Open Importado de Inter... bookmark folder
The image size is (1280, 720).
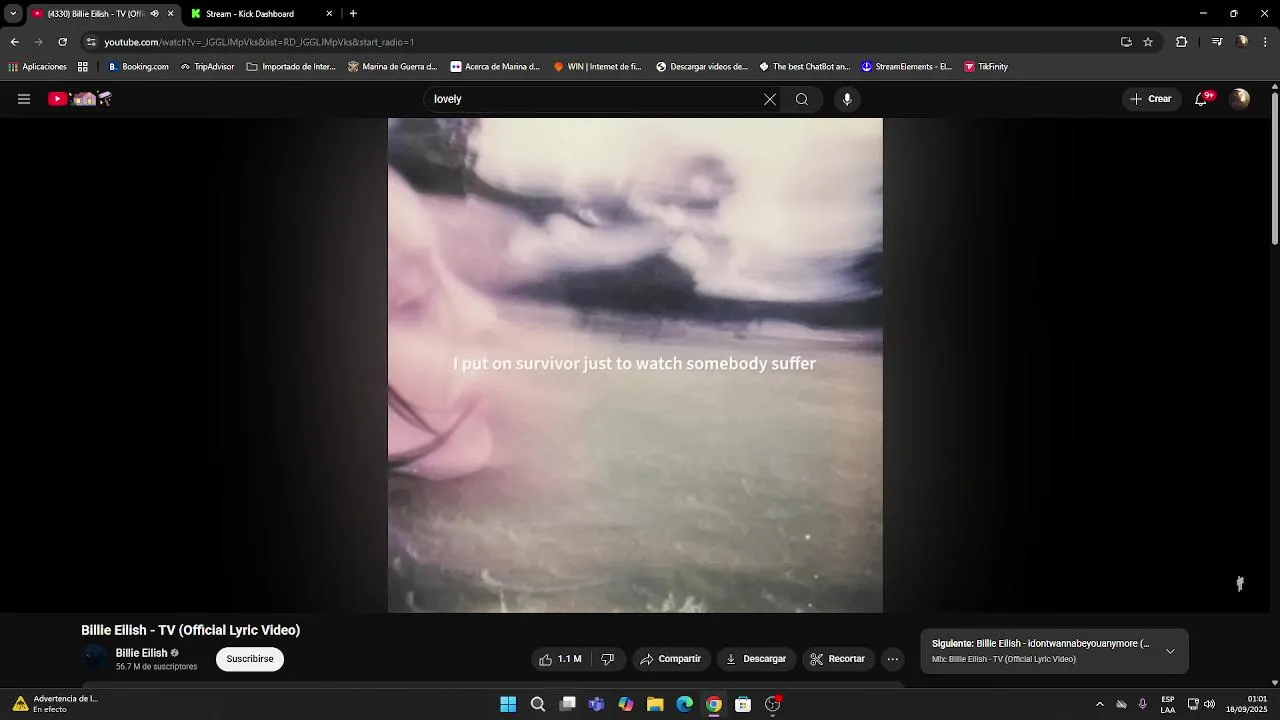[291, 67]
